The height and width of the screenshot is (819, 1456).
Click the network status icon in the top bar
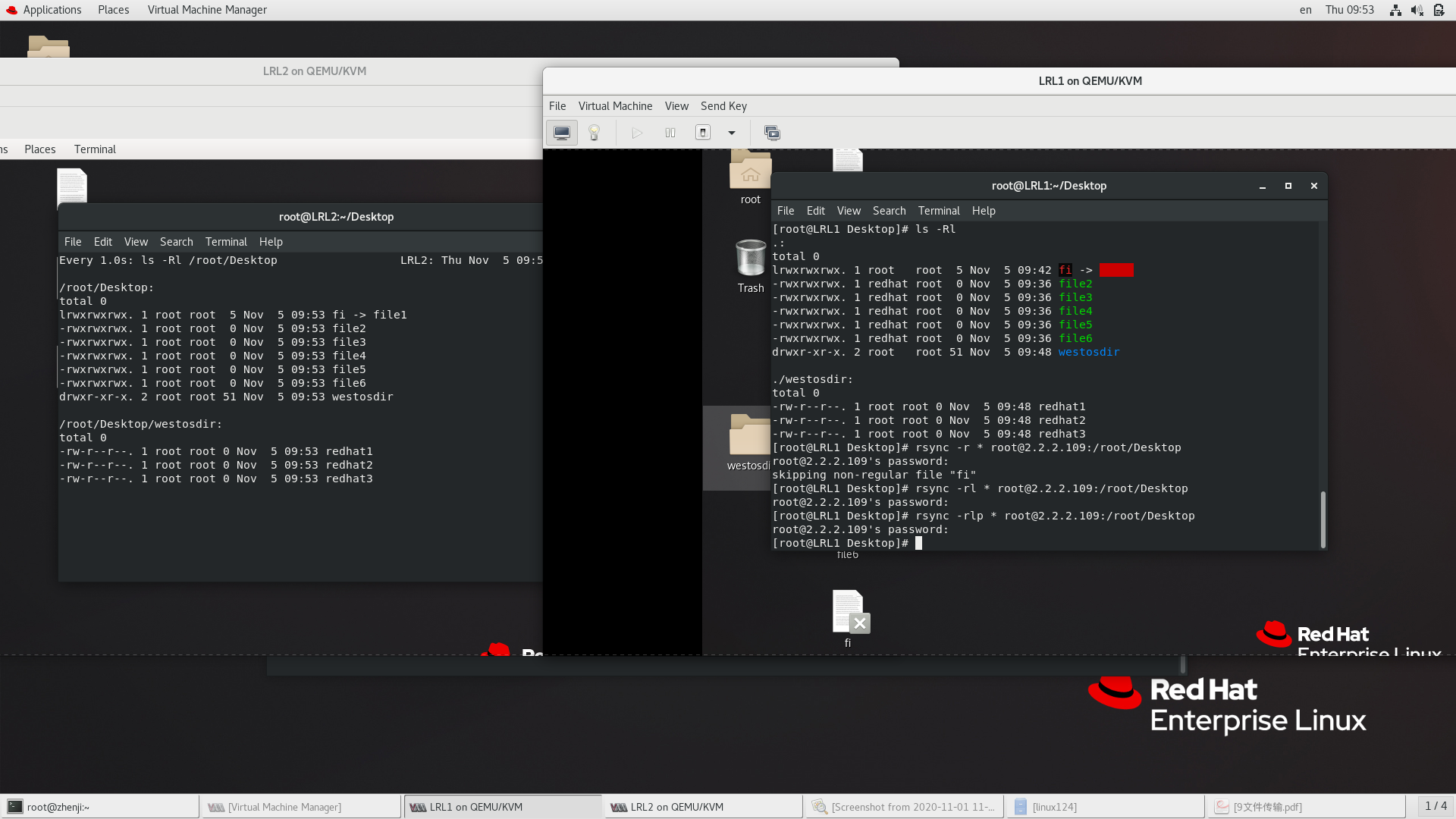[x=1395, y=10]
